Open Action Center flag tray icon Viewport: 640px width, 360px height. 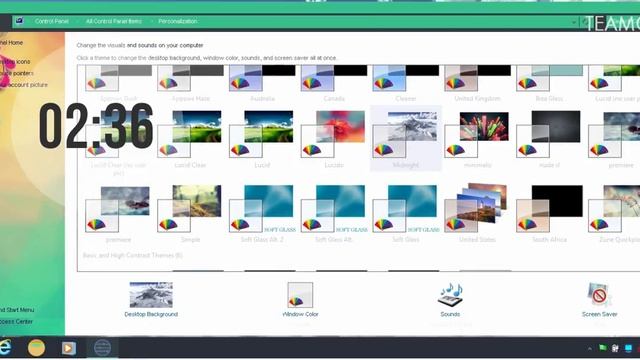(x=602, y=348)
